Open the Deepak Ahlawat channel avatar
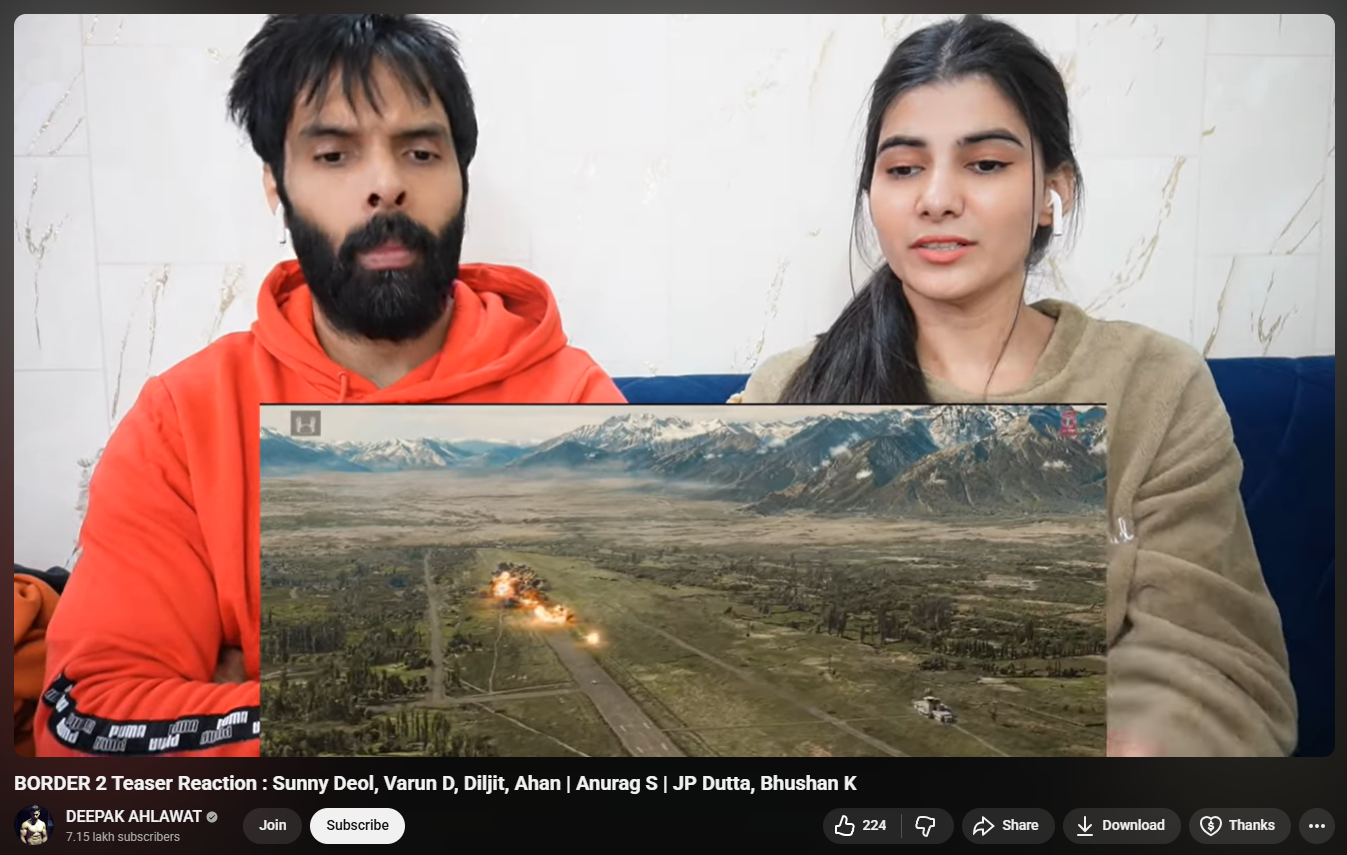Screen dimensions: 1347x855 [34, 825]
